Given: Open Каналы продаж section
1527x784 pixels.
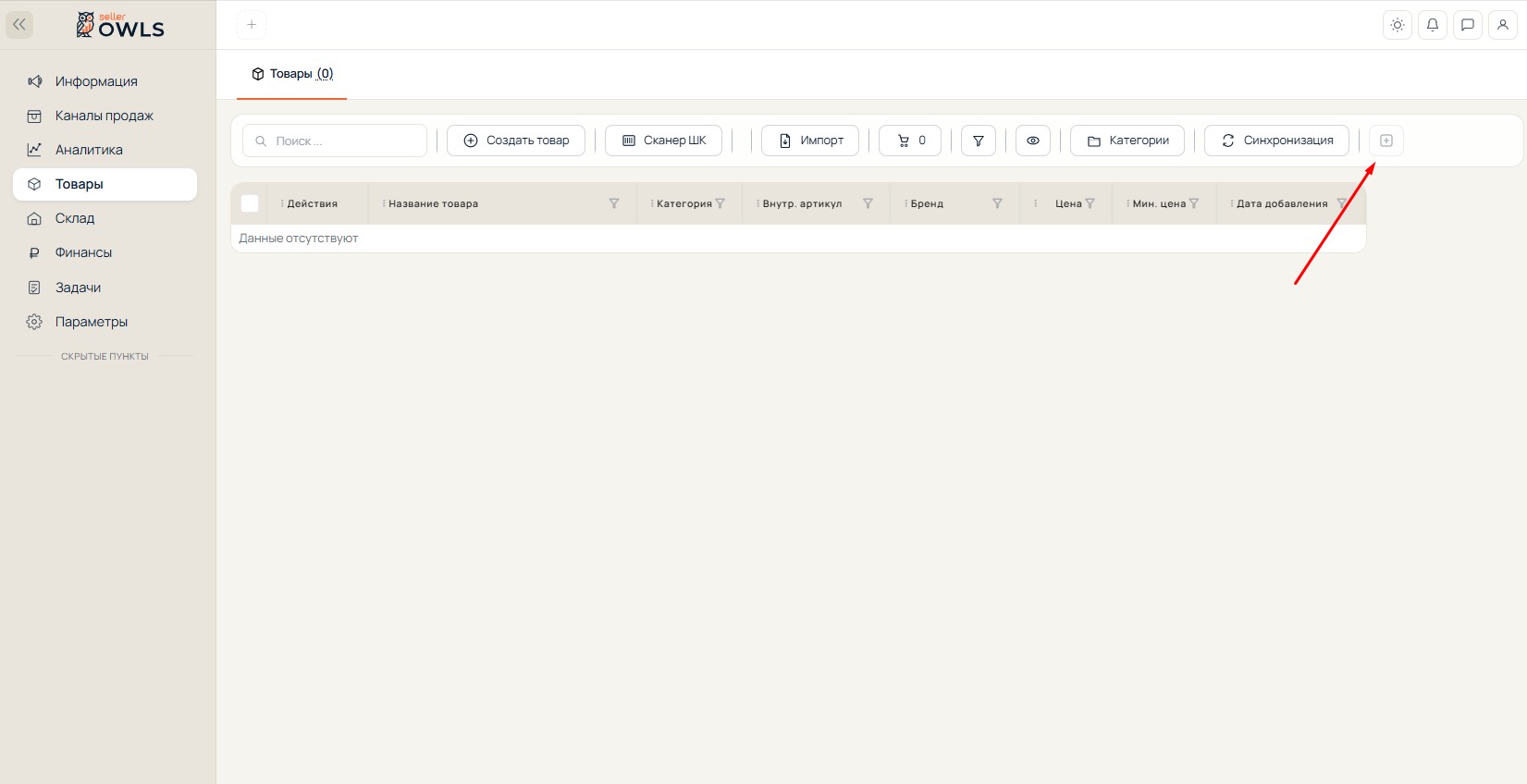Looking at the screenshot, I should [105, 116].
